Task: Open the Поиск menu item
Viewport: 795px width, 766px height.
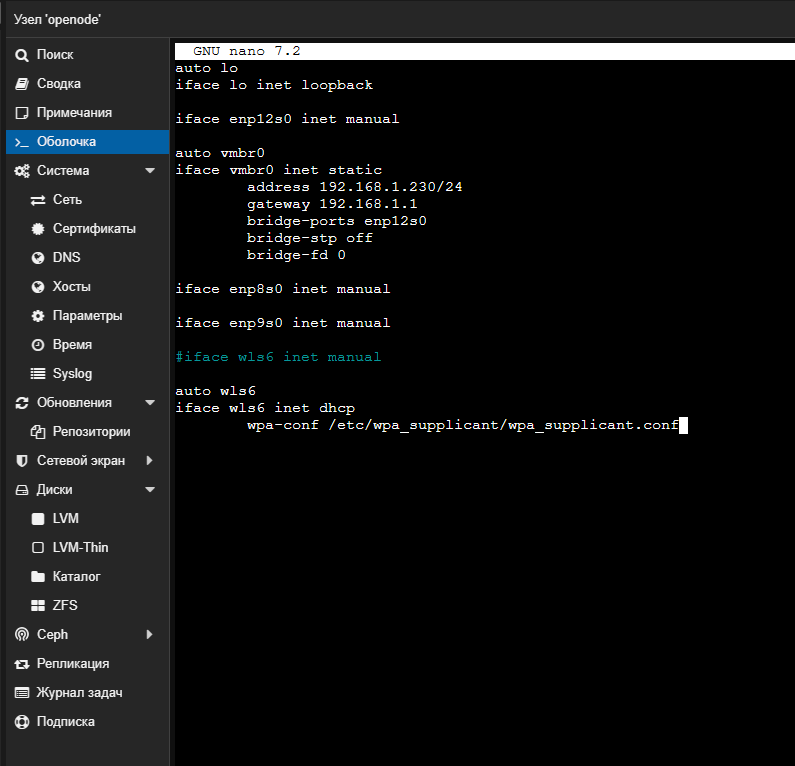Action: [x=55, y=55]
